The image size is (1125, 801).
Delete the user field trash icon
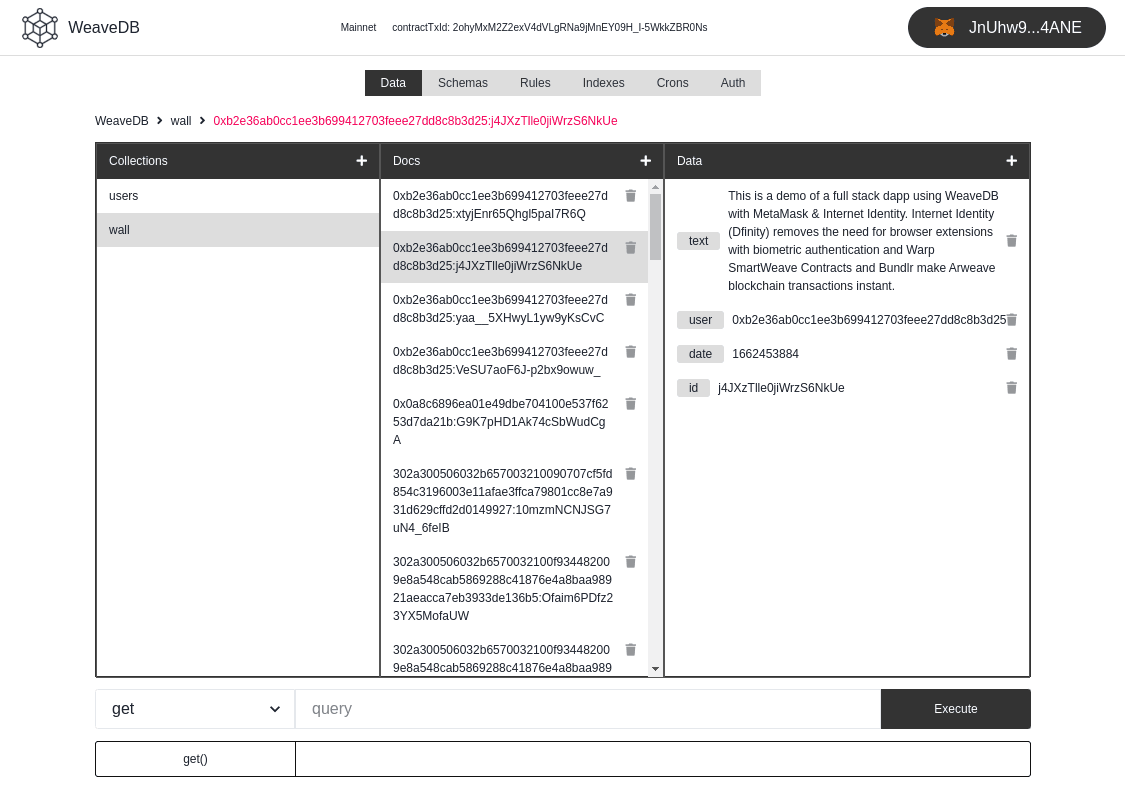coord(1012,320)
